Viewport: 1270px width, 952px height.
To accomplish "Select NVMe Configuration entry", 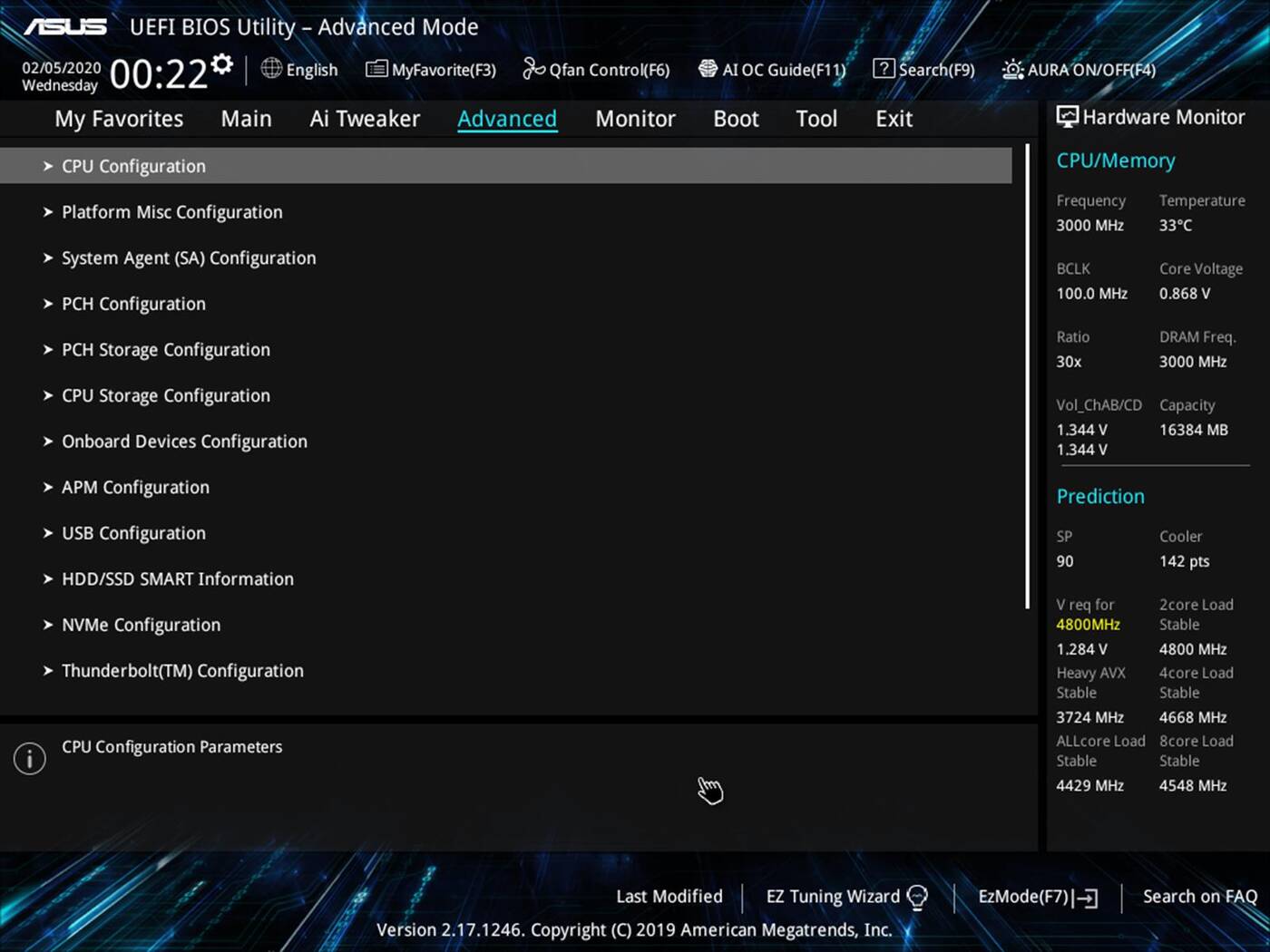I will [141, 625].
